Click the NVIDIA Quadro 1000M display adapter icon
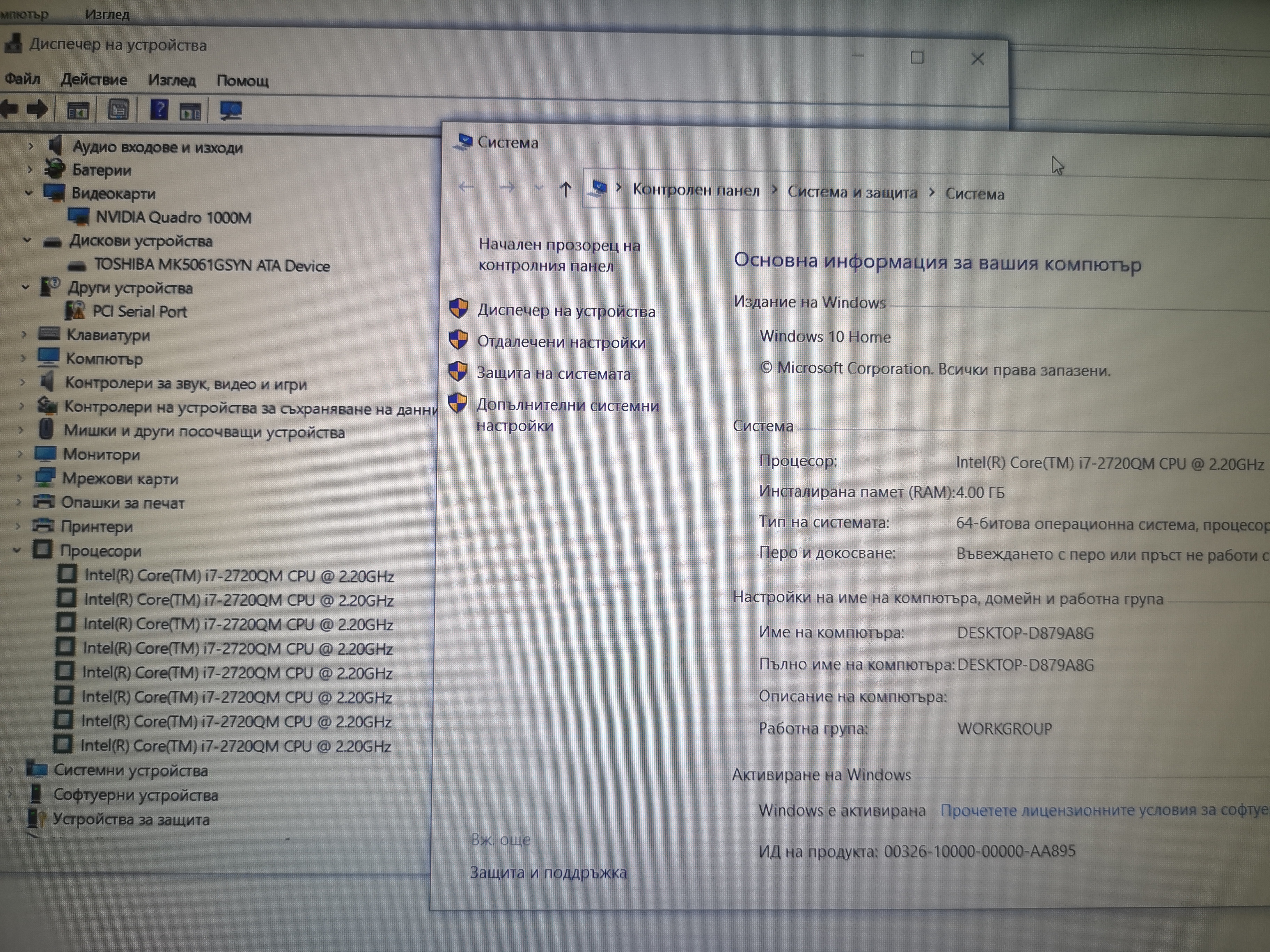1270x952 pixels. pyautogui.click(x=78, y=216)
